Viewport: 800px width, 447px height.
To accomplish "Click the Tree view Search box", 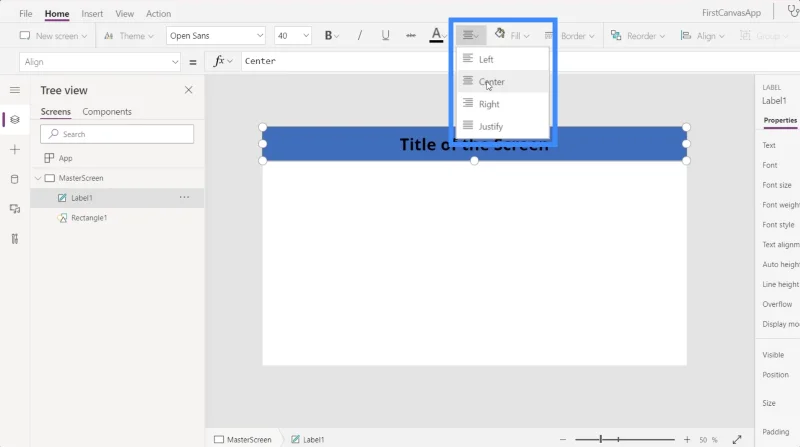I will pyautogui.click(x=117, y=134).
